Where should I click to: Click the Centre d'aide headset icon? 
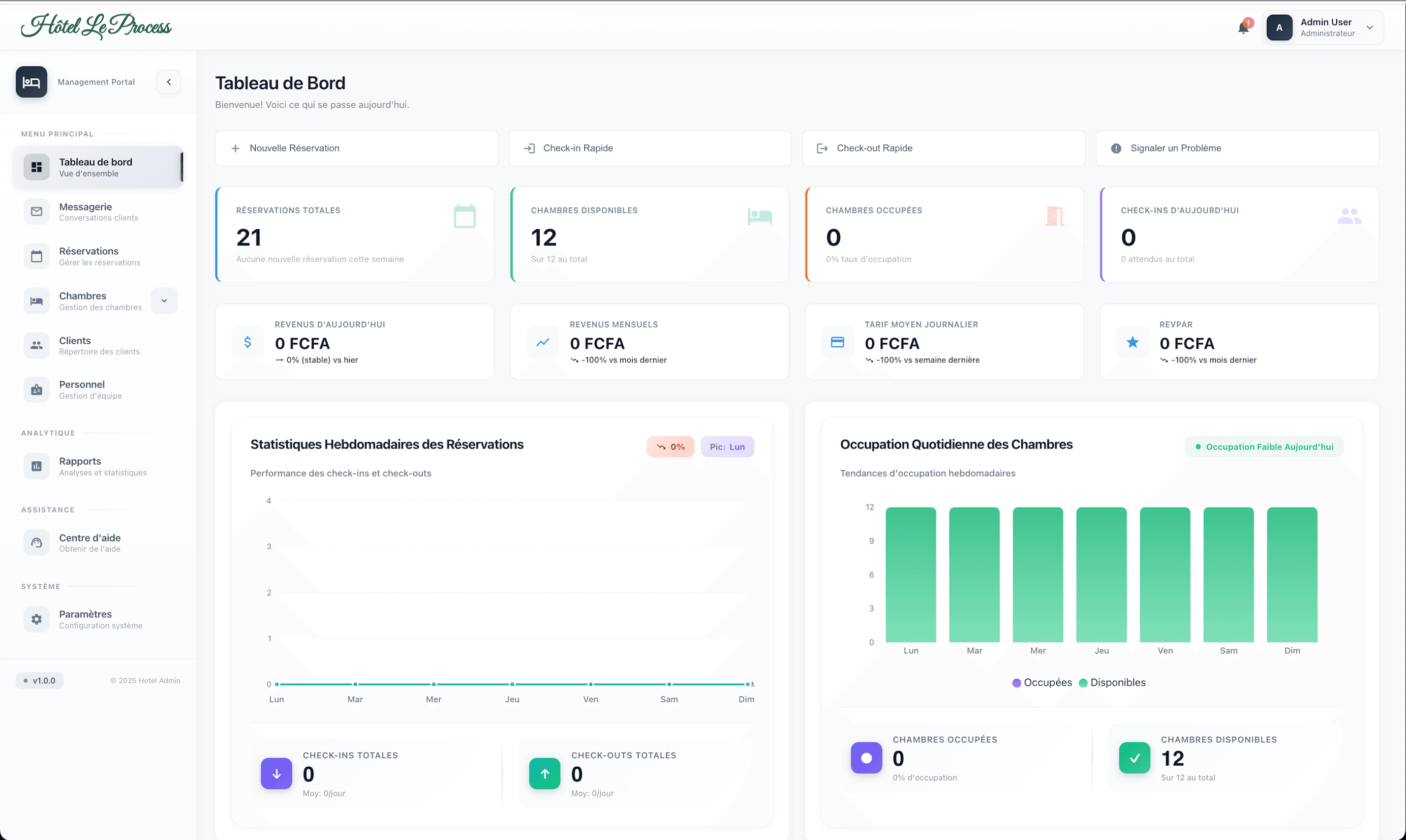[36, 542]
